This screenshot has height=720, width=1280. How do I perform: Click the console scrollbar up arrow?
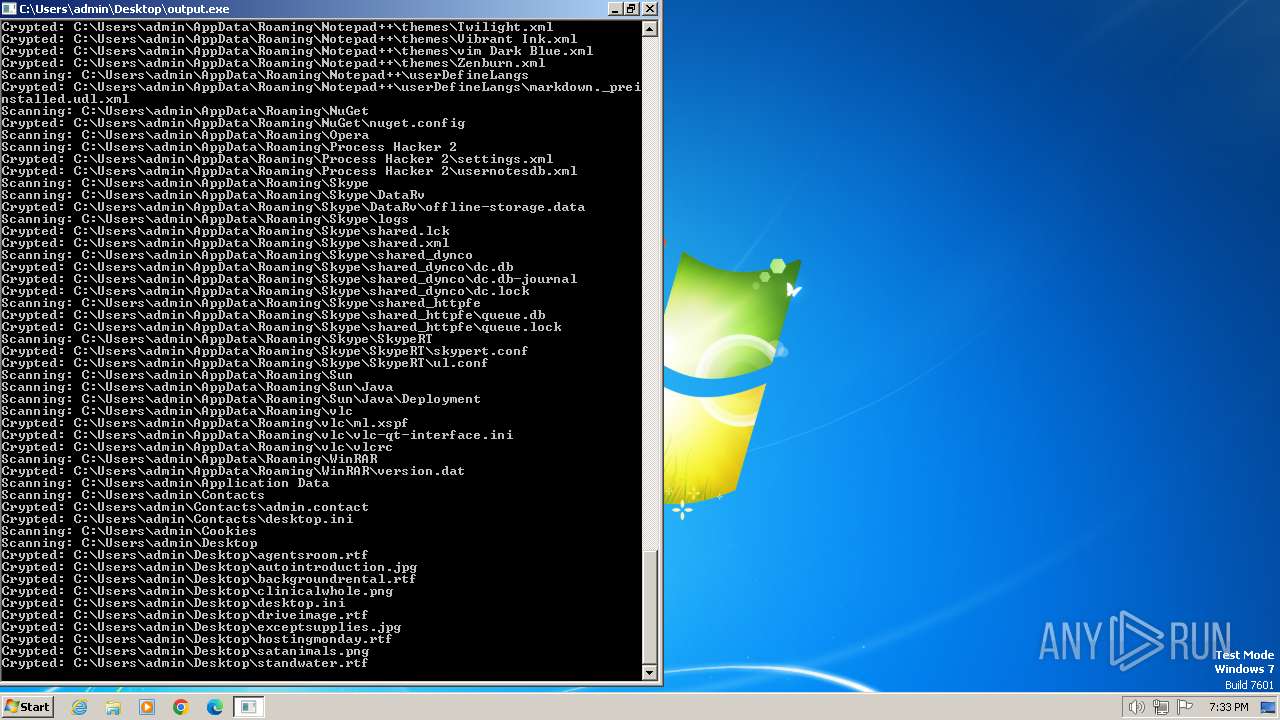click(x=650, y=28)
